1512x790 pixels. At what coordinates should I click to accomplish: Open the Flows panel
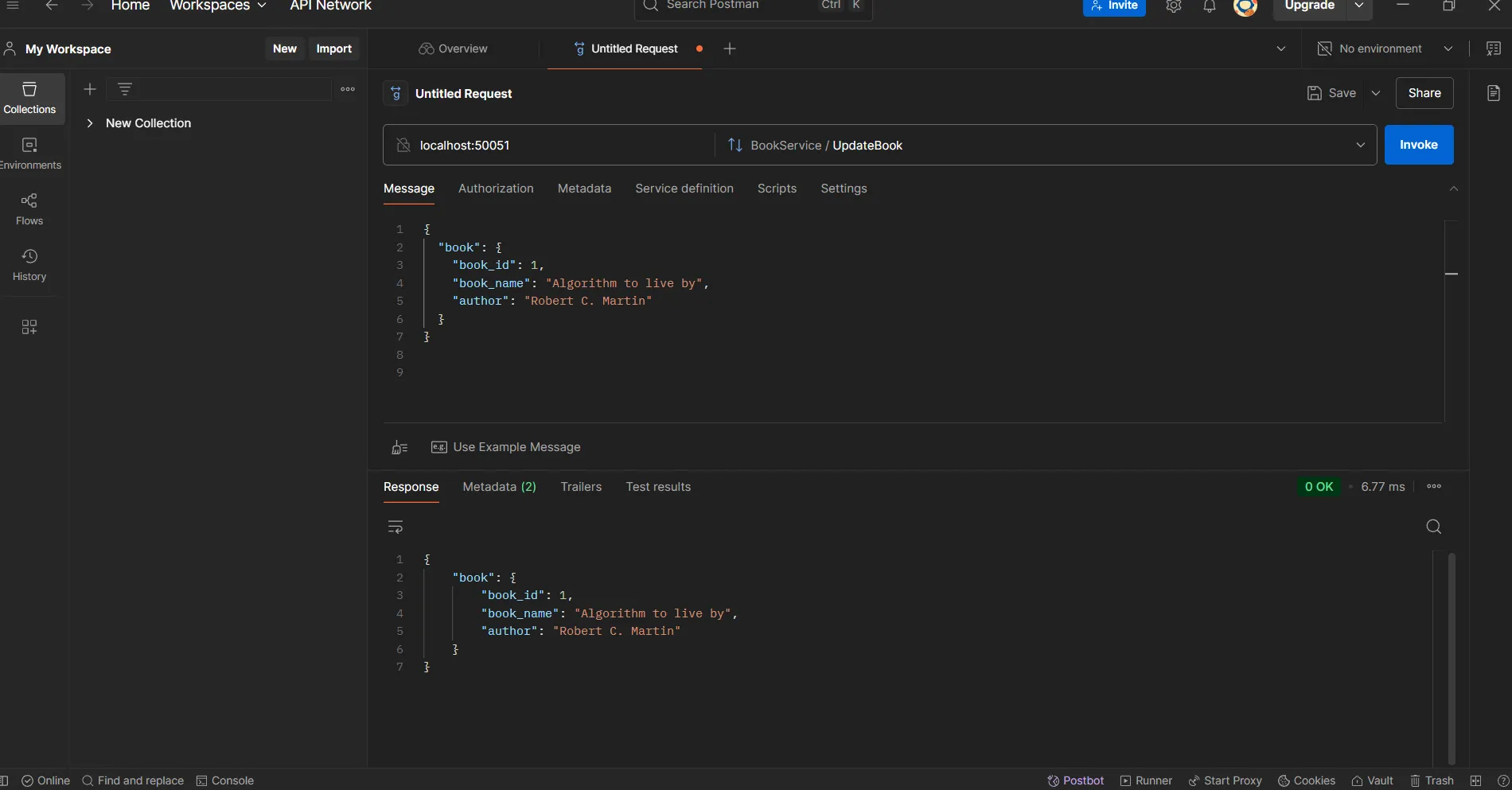coord(29,208)
